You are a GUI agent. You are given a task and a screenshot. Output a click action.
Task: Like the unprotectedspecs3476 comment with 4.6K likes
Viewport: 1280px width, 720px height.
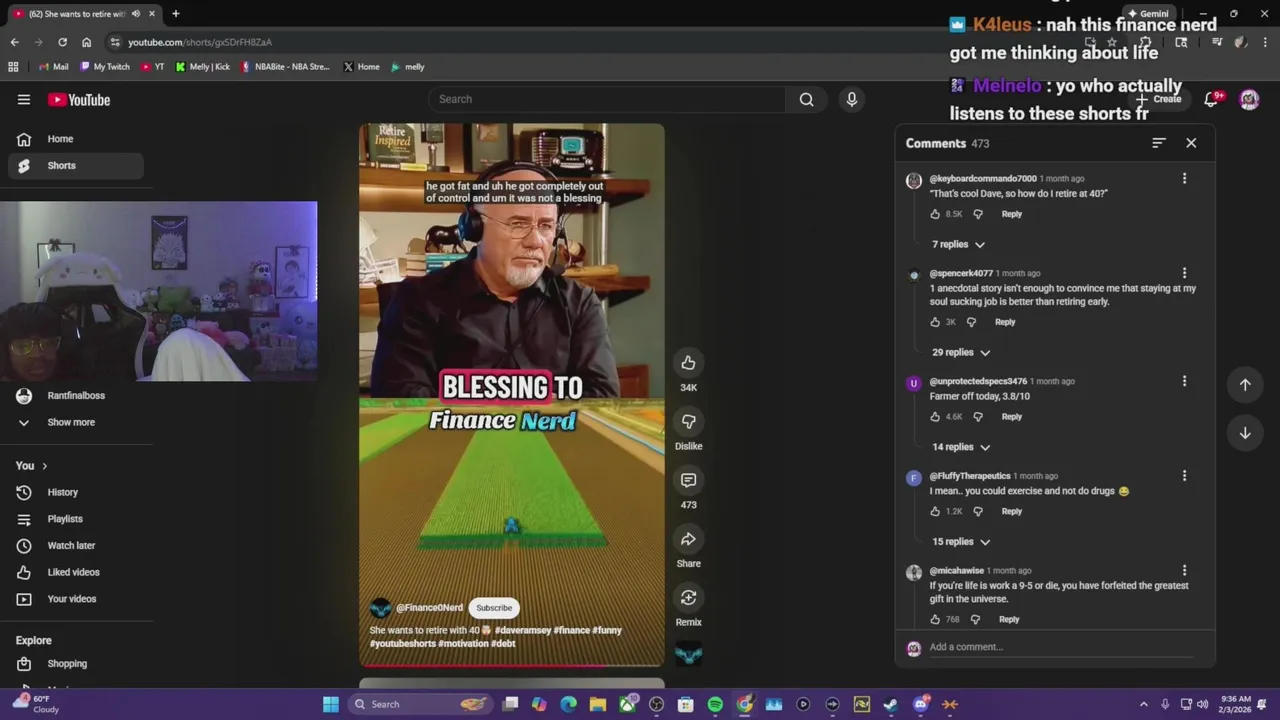coord(935,417)
